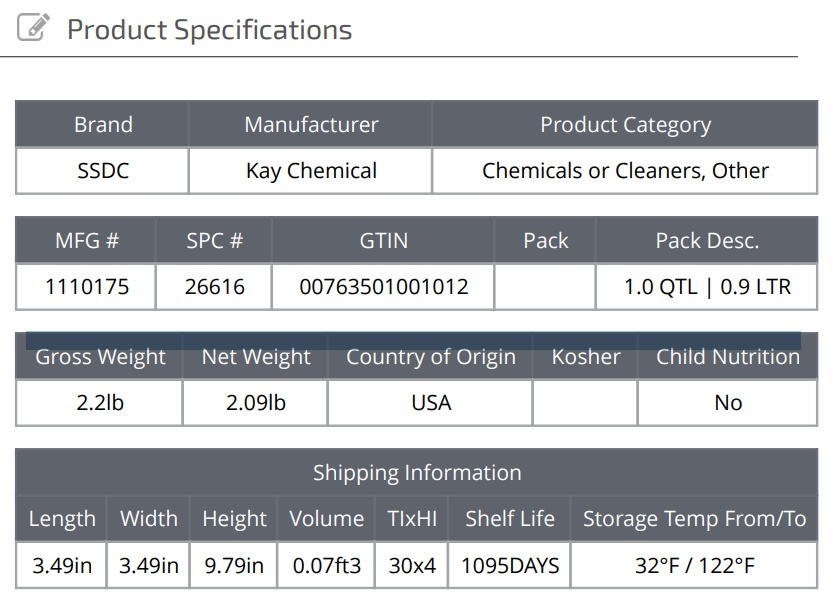Click the 1.0 QTL | 0.9 LTR cell
Screen dimensions: 833x610
coord(707,288)
